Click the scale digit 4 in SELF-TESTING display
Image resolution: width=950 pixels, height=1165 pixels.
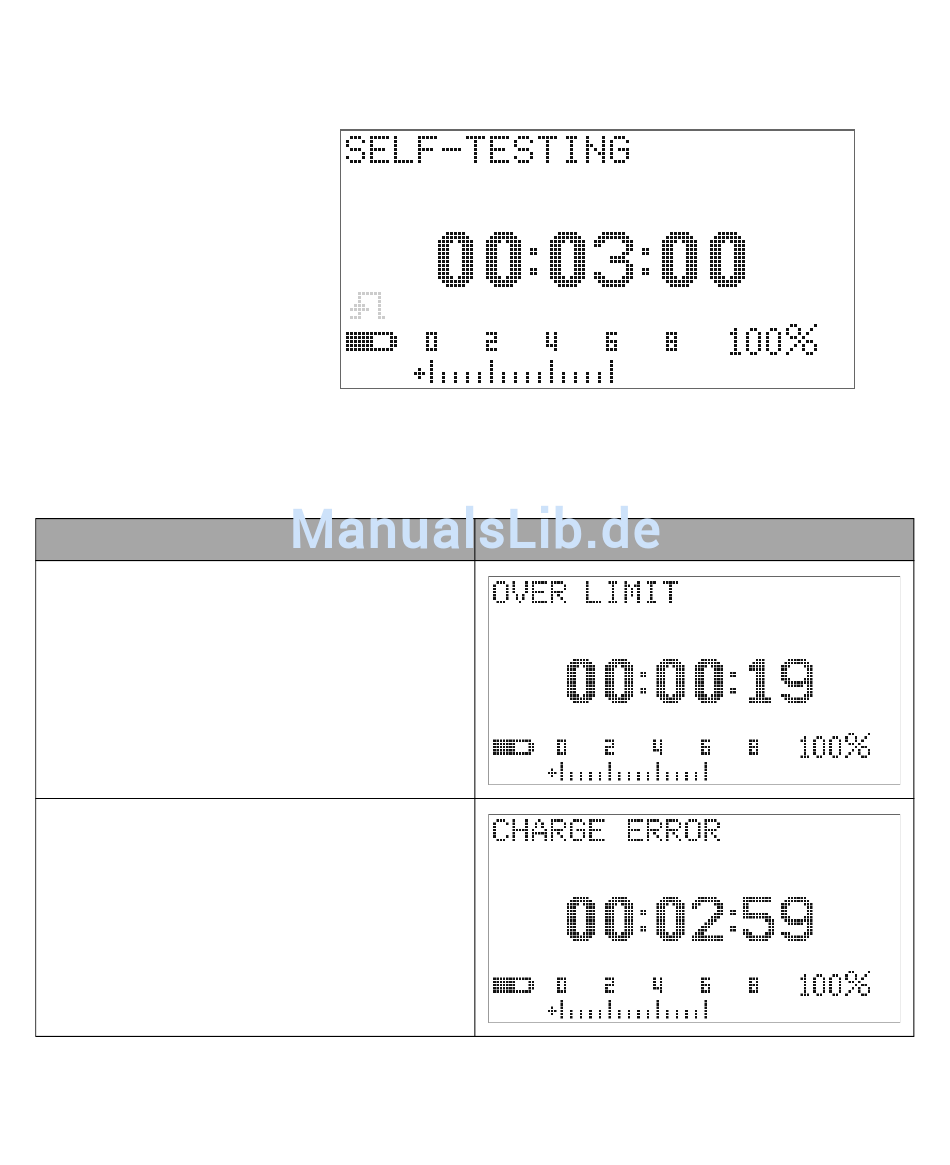coord(551,342)
